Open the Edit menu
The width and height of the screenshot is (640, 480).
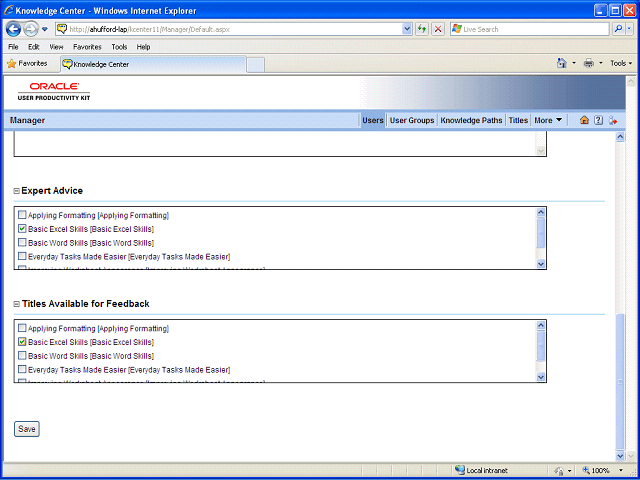click(33, 47)
